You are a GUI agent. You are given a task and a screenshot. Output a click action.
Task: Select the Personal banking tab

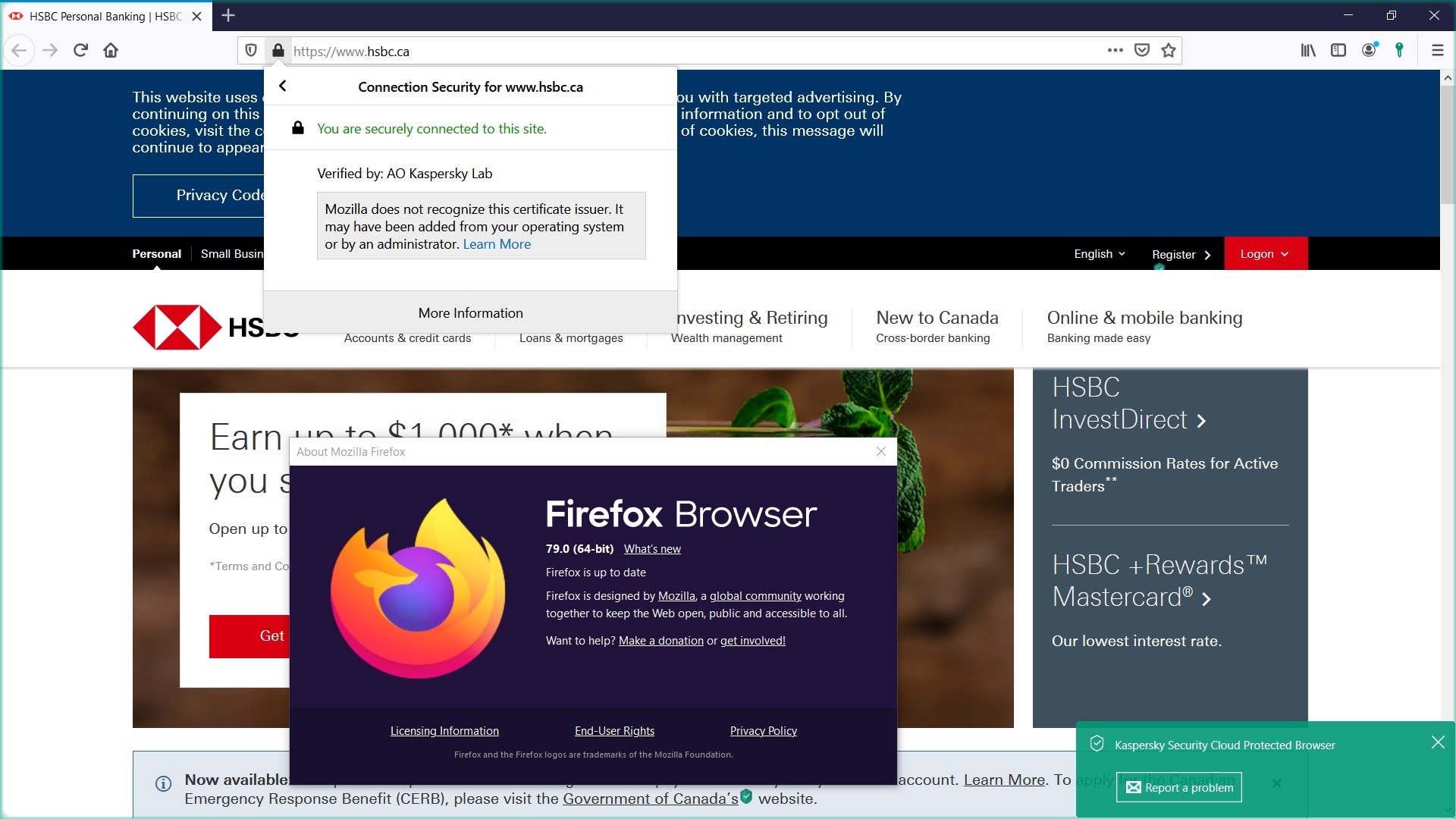157,254
